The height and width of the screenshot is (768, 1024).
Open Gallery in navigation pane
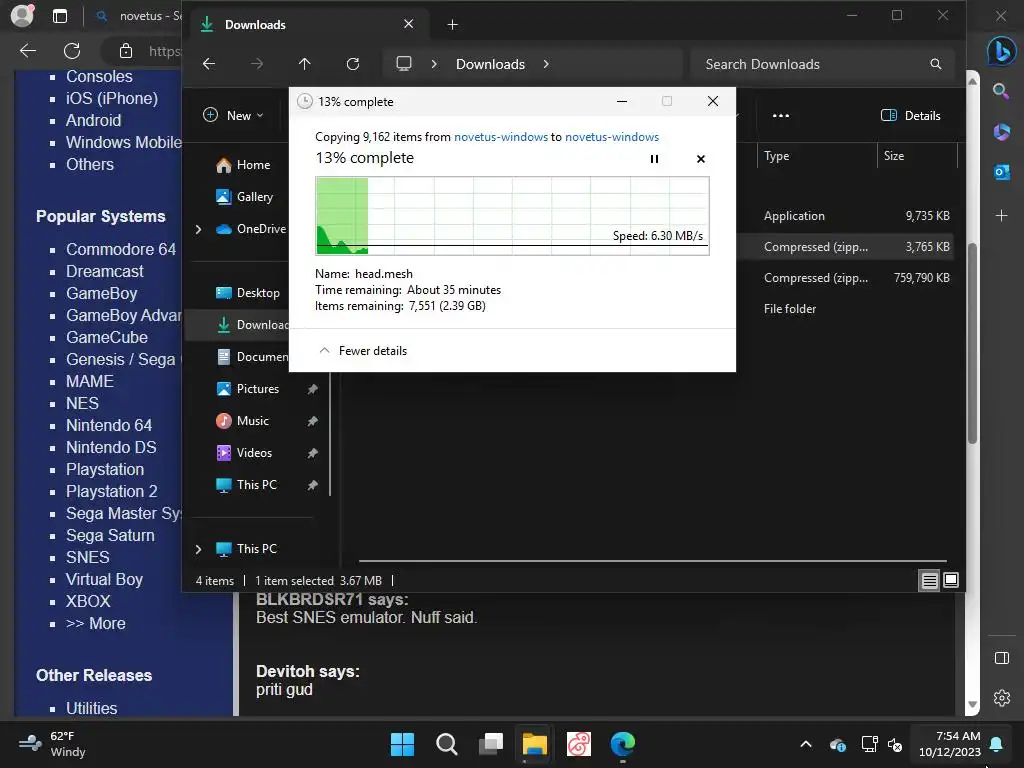point(244,197)
